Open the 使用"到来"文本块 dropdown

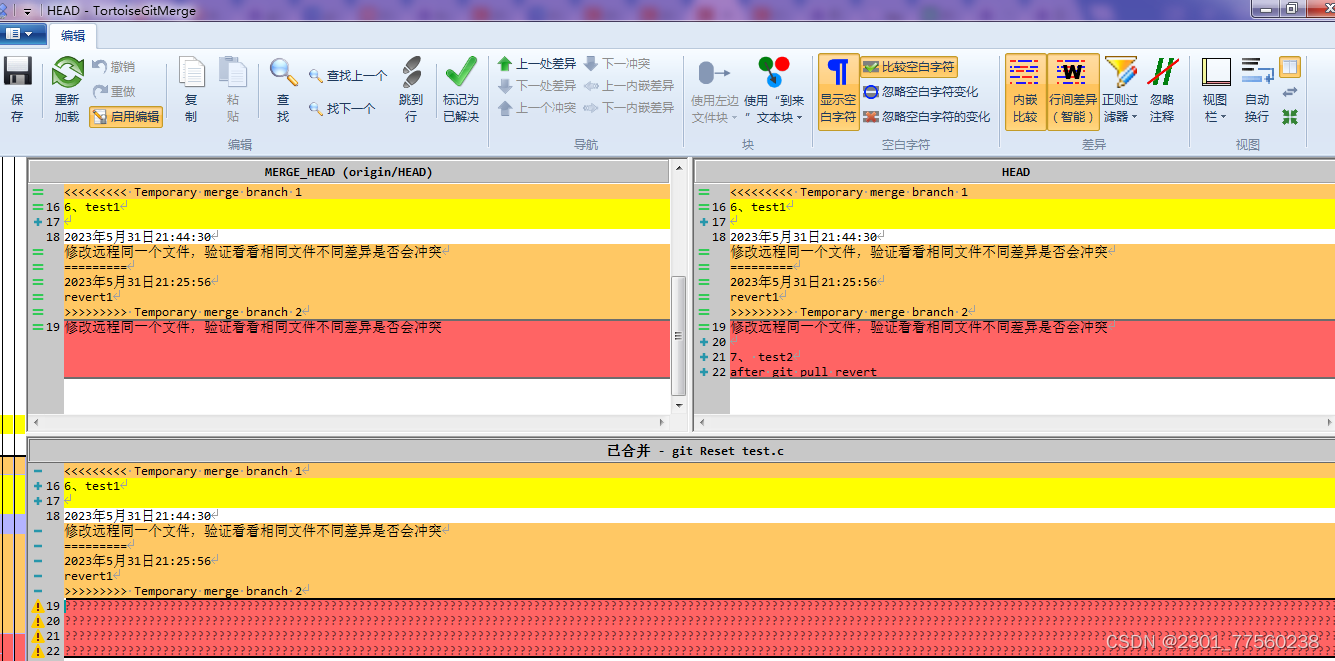(x=774, y=90)
